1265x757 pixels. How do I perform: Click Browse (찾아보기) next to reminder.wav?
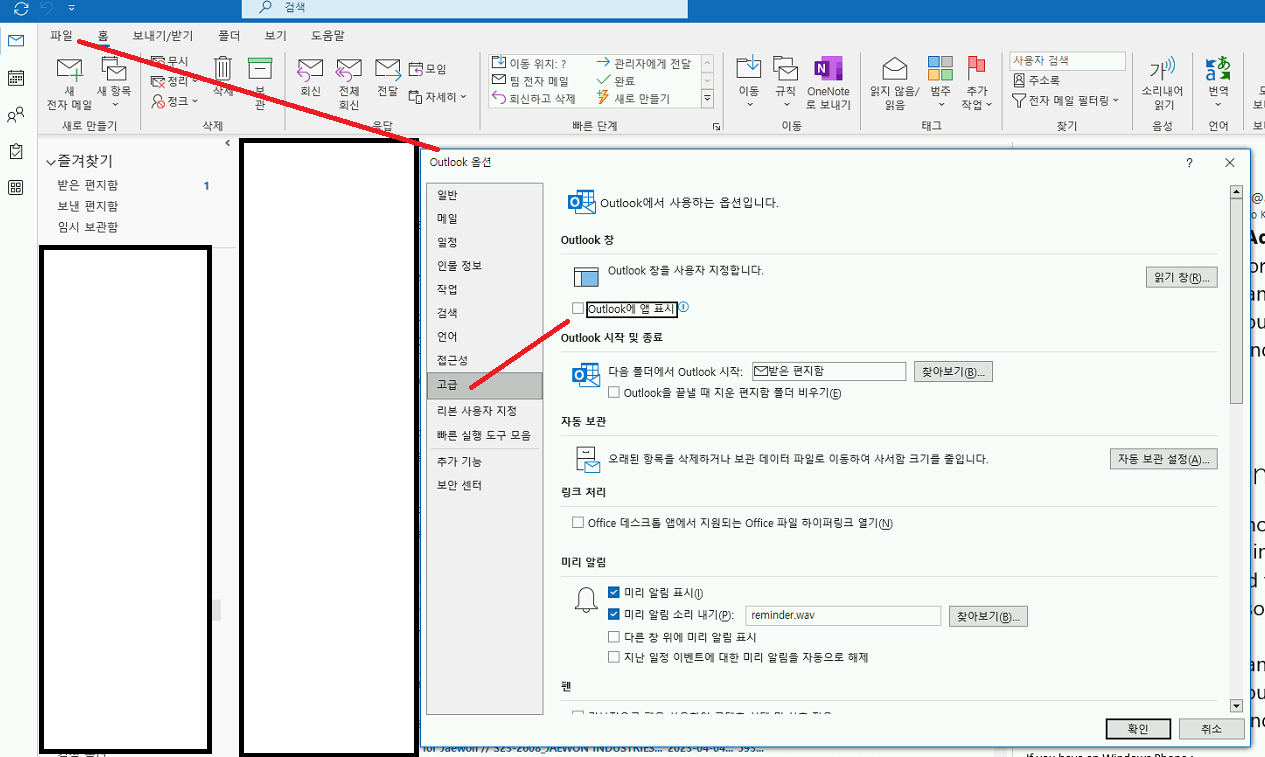pos(988,616)
